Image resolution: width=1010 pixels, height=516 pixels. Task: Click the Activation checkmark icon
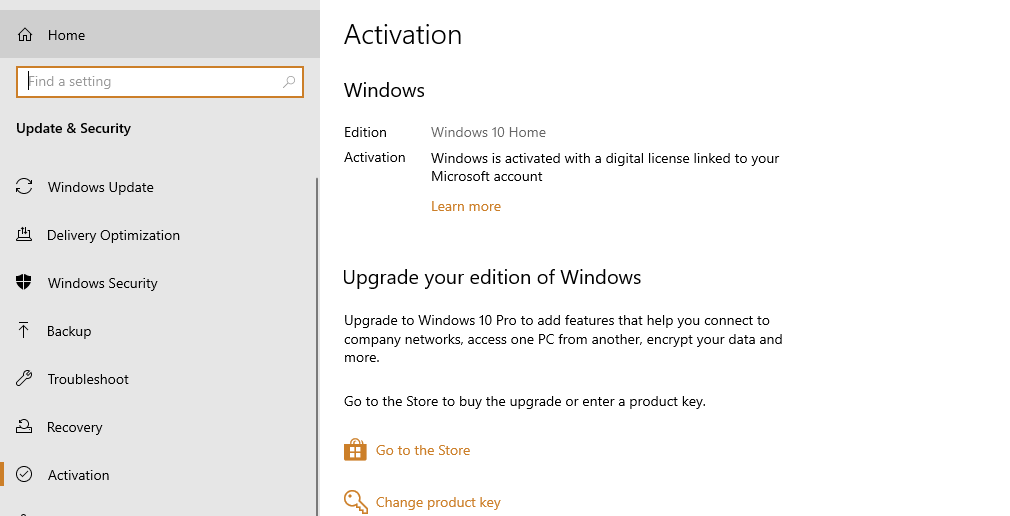click(24, 475)
